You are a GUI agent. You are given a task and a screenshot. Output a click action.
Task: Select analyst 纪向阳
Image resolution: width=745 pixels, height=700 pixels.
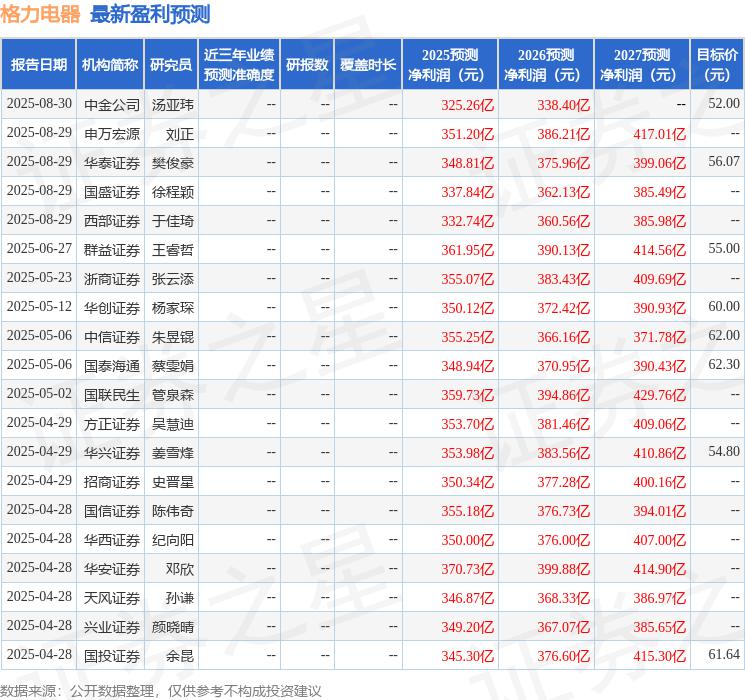point(172,540)
